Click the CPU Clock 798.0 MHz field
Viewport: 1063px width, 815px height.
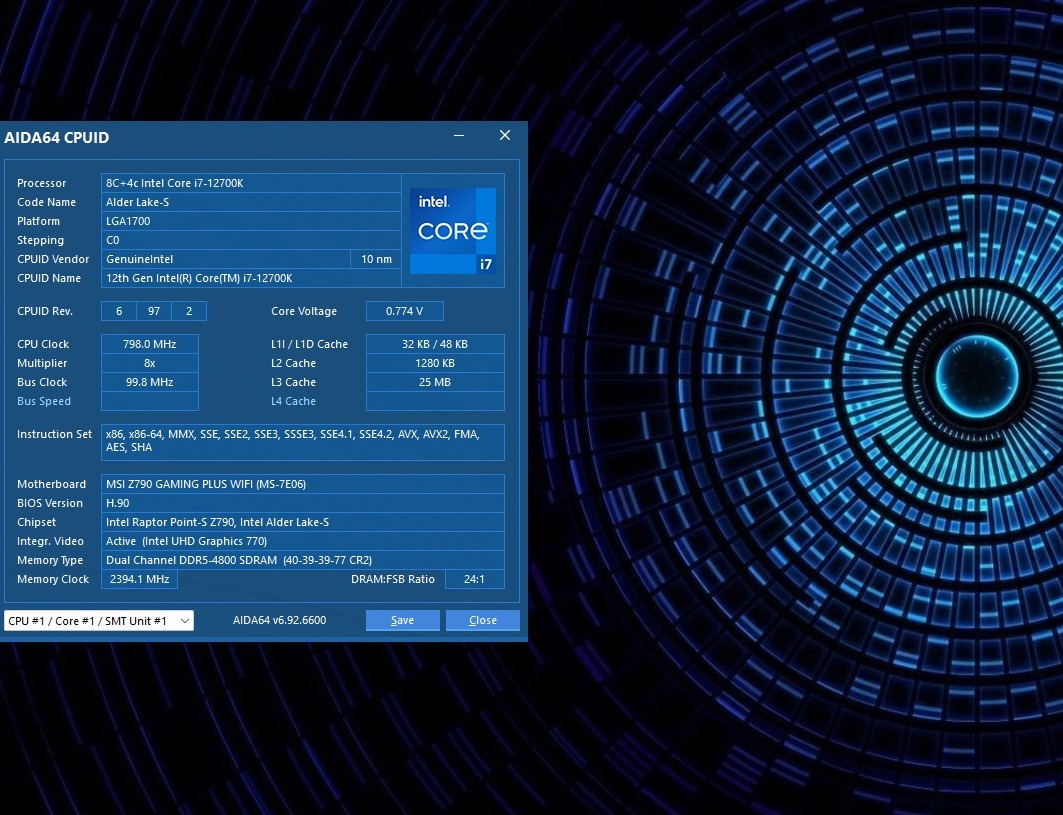click(149, 344)
